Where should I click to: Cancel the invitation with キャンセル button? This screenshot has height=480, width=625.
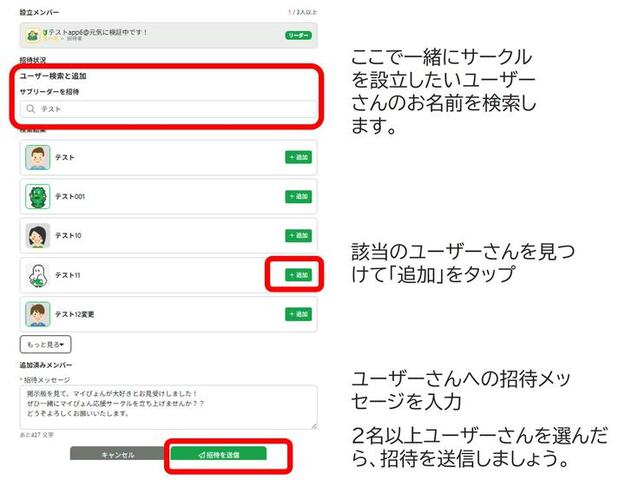click(x=117, y=454)
